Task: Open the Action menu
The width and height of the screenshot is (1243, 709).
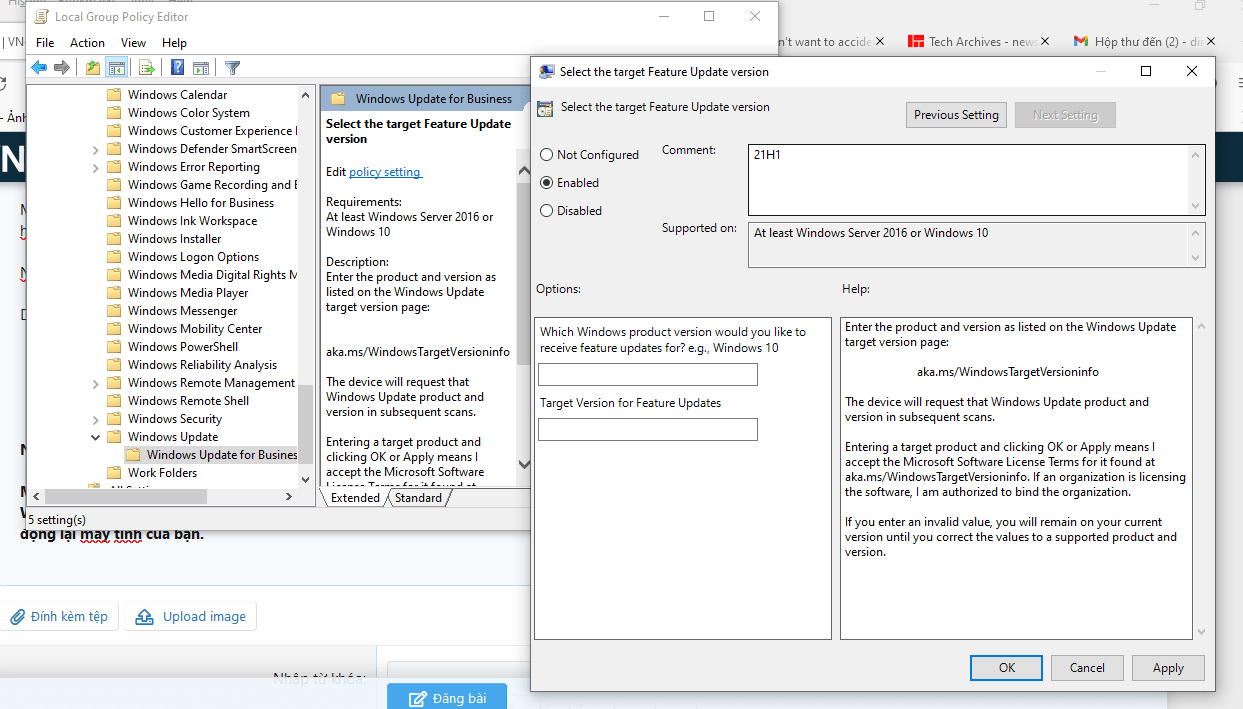Action: 87,43
